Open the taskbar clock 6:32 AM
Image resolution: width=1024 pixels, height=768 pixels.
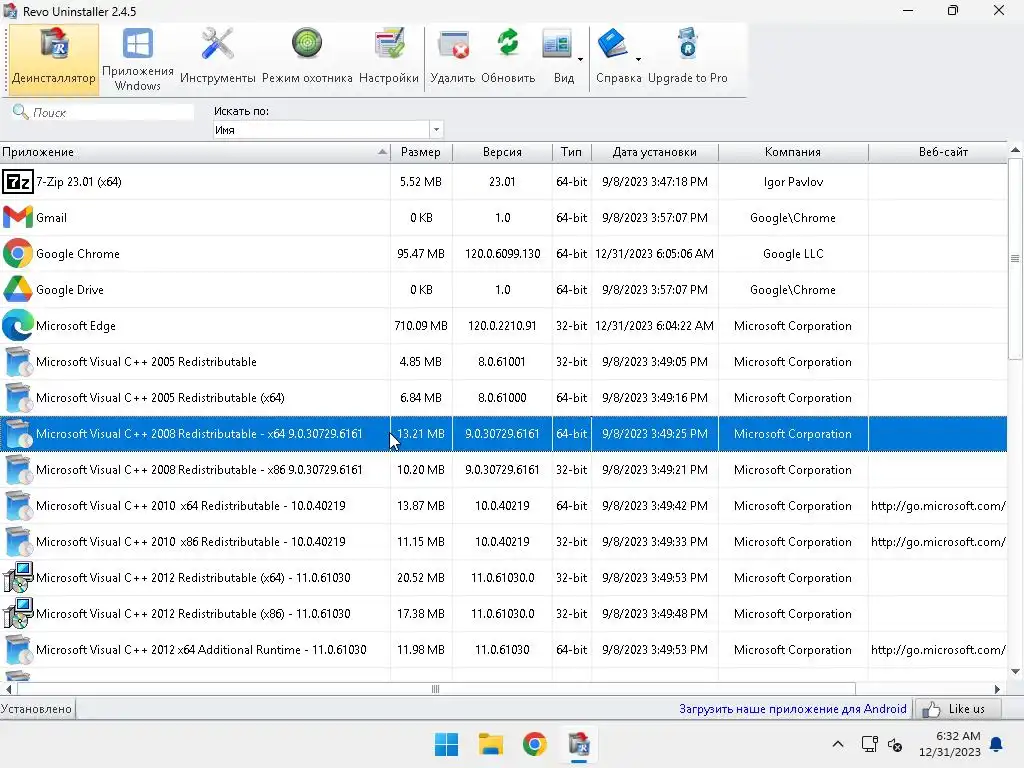click(950, 744)
